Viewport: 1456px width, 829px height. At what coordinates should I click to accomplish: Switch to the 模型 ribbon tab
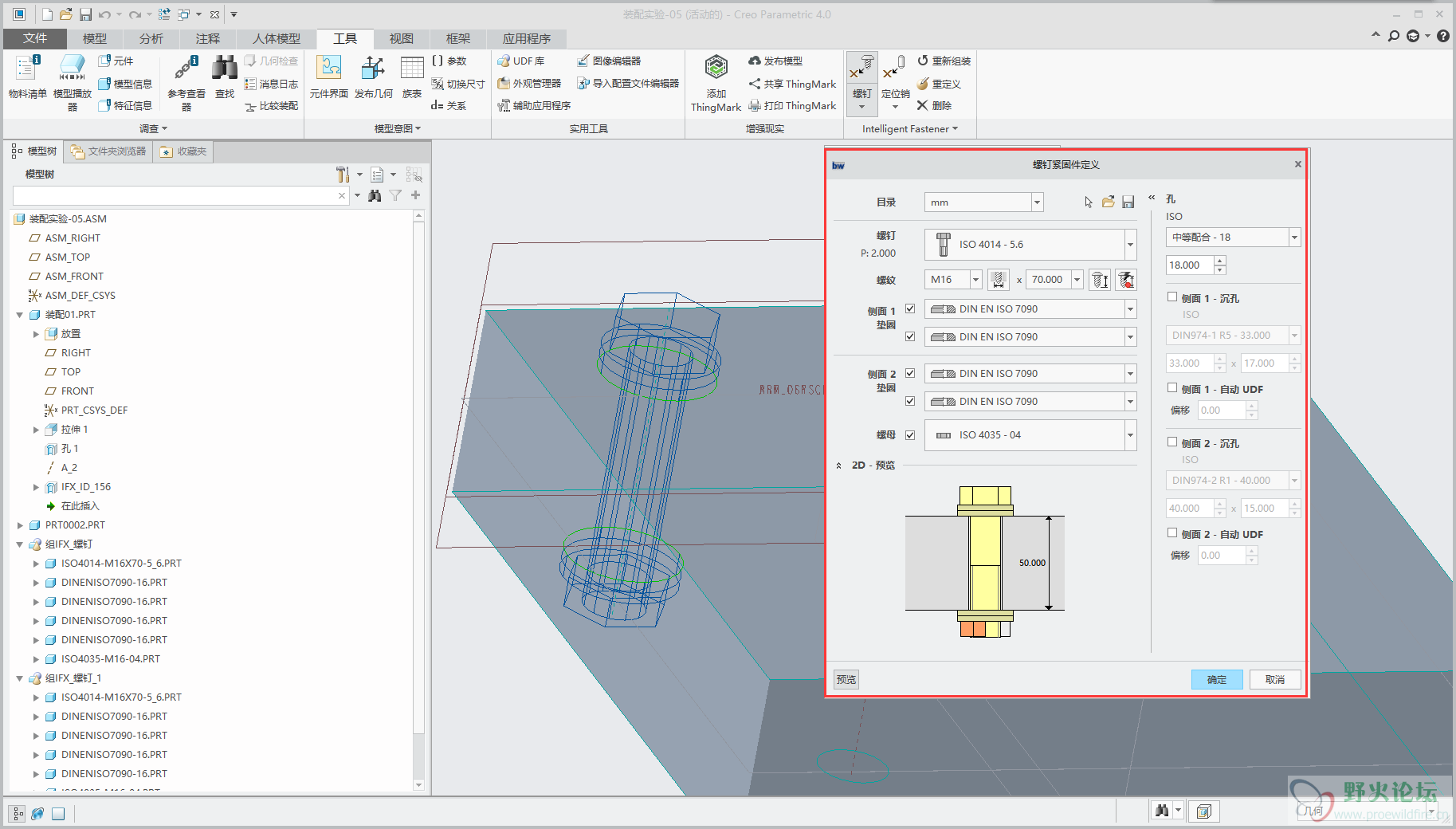click(94, 38)
